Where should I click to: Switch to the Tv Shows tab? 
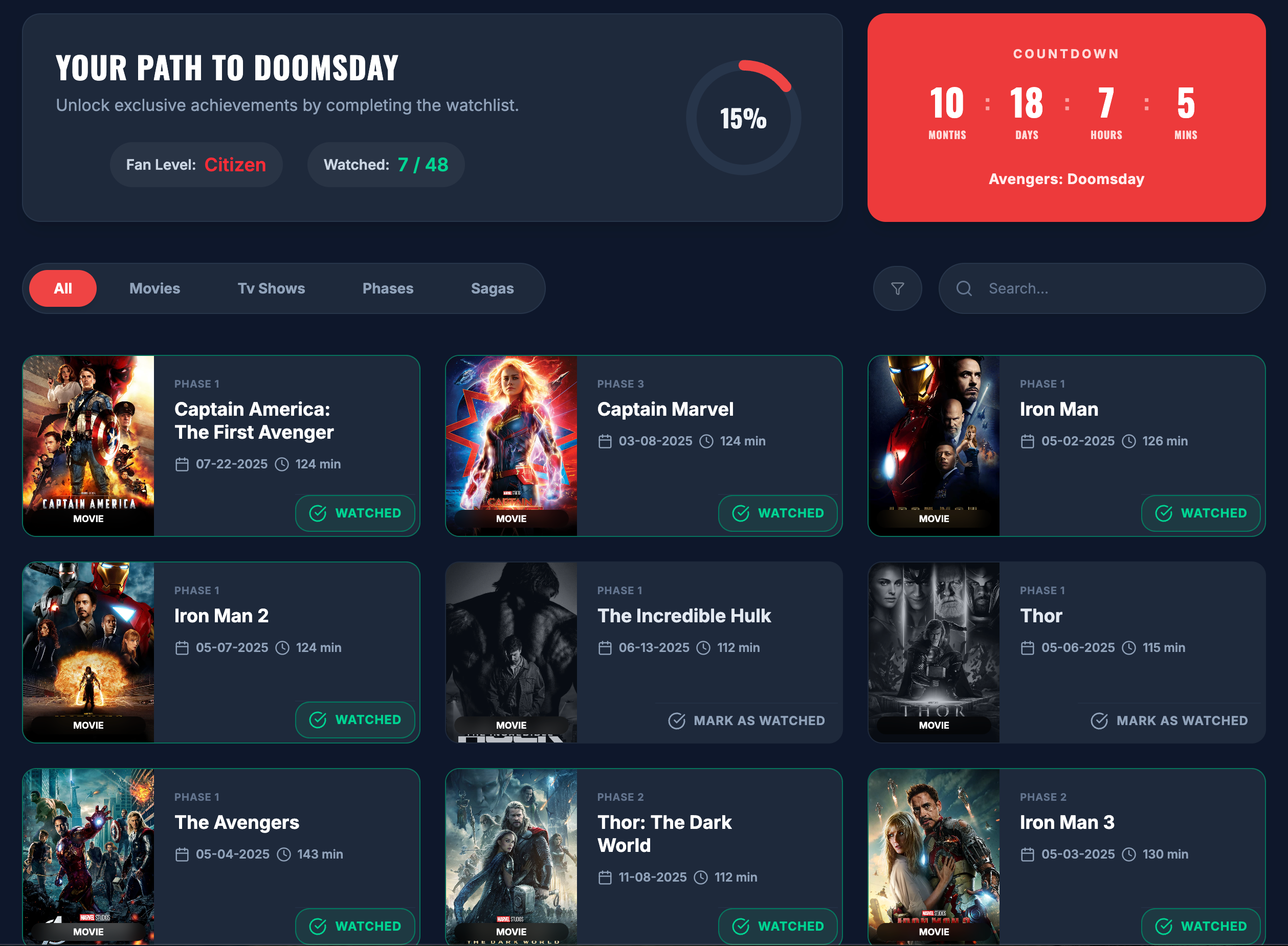pos(271,288)
